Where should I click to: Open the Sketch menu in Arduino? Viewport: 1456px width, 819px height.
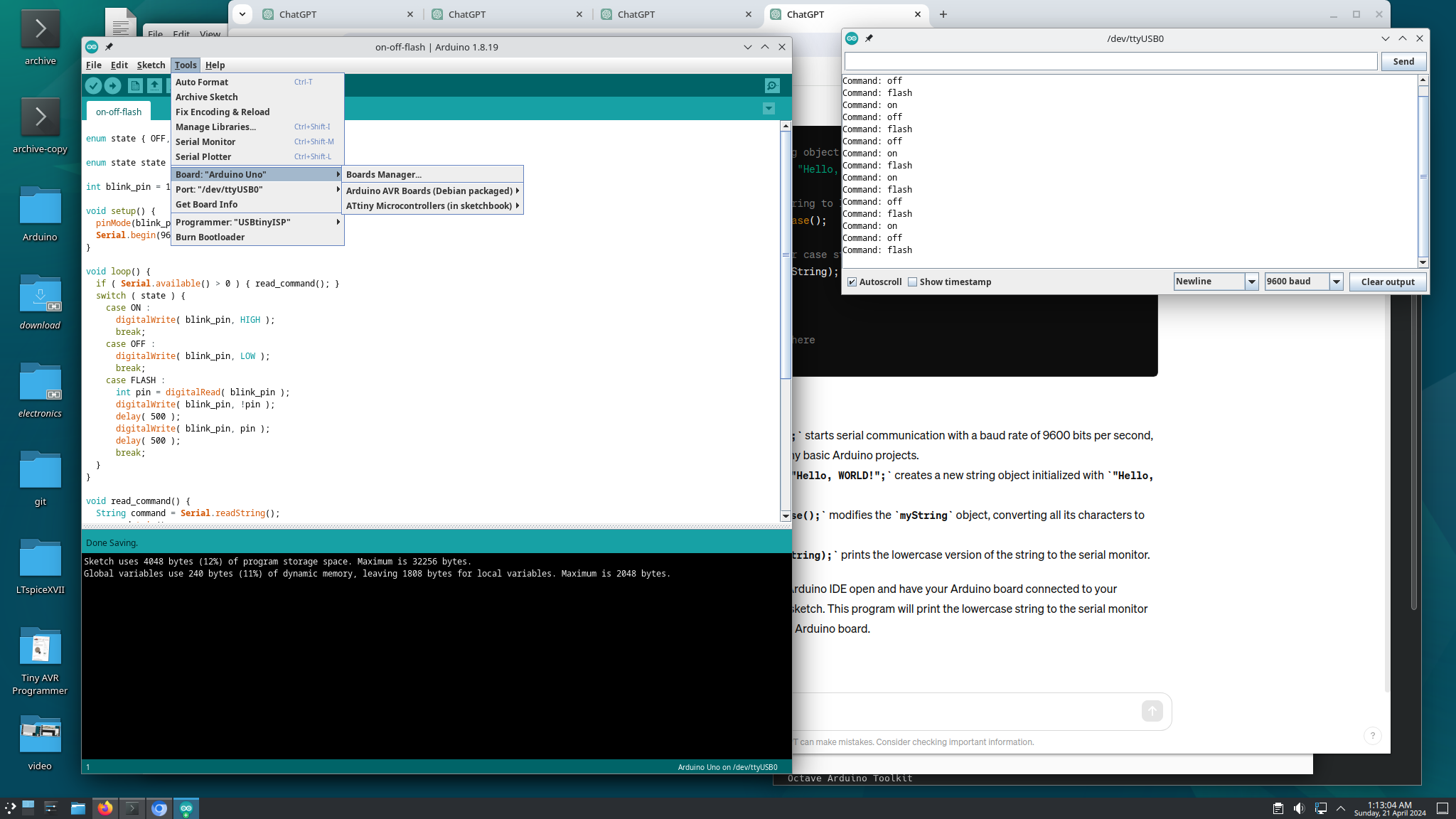pyautogui.click(x=151, y=65)
